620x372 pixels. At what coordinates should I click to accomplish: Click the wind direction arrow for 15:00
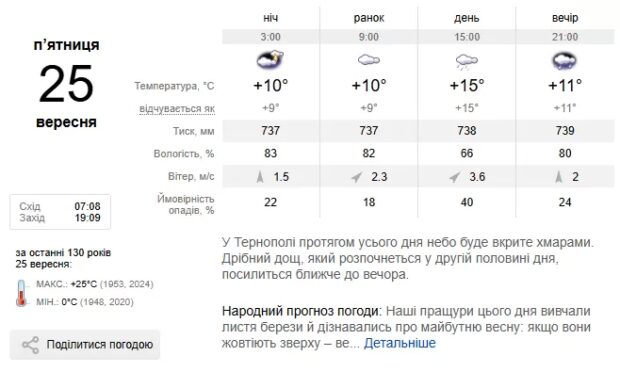(455, 177)
